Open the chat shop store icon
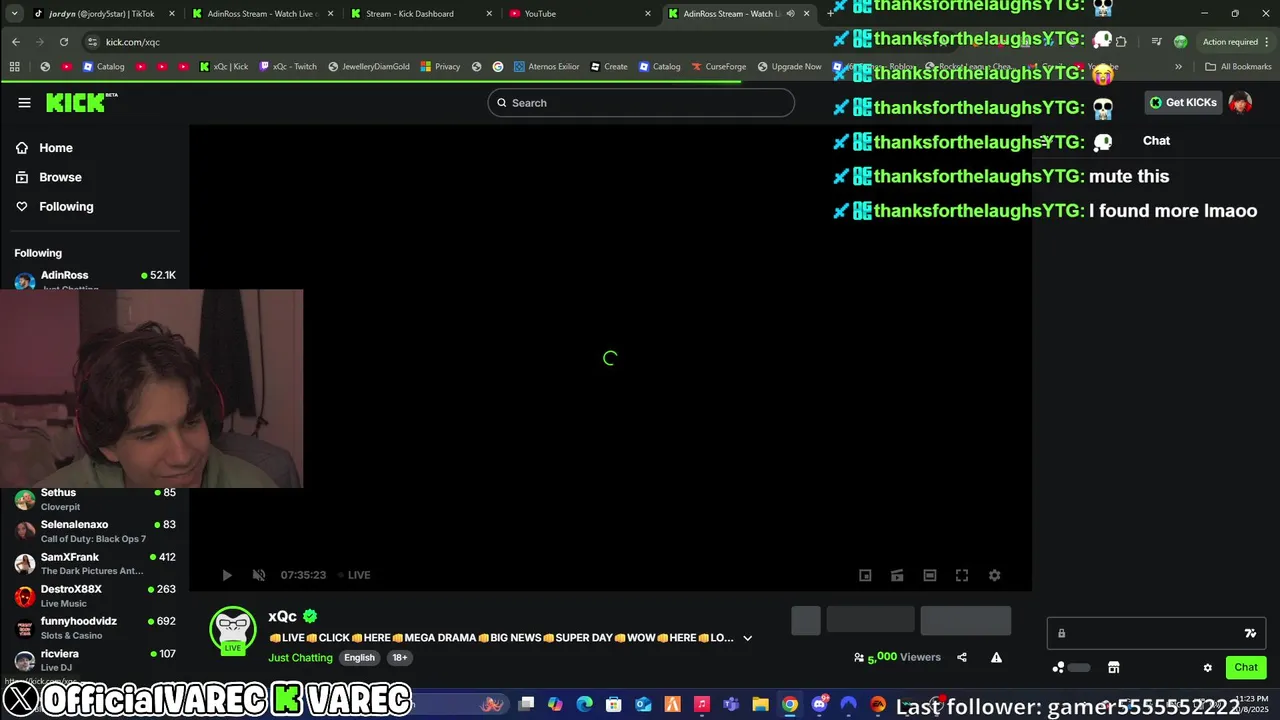Screen dimensions: 1280x720 tap(1113, 667)
